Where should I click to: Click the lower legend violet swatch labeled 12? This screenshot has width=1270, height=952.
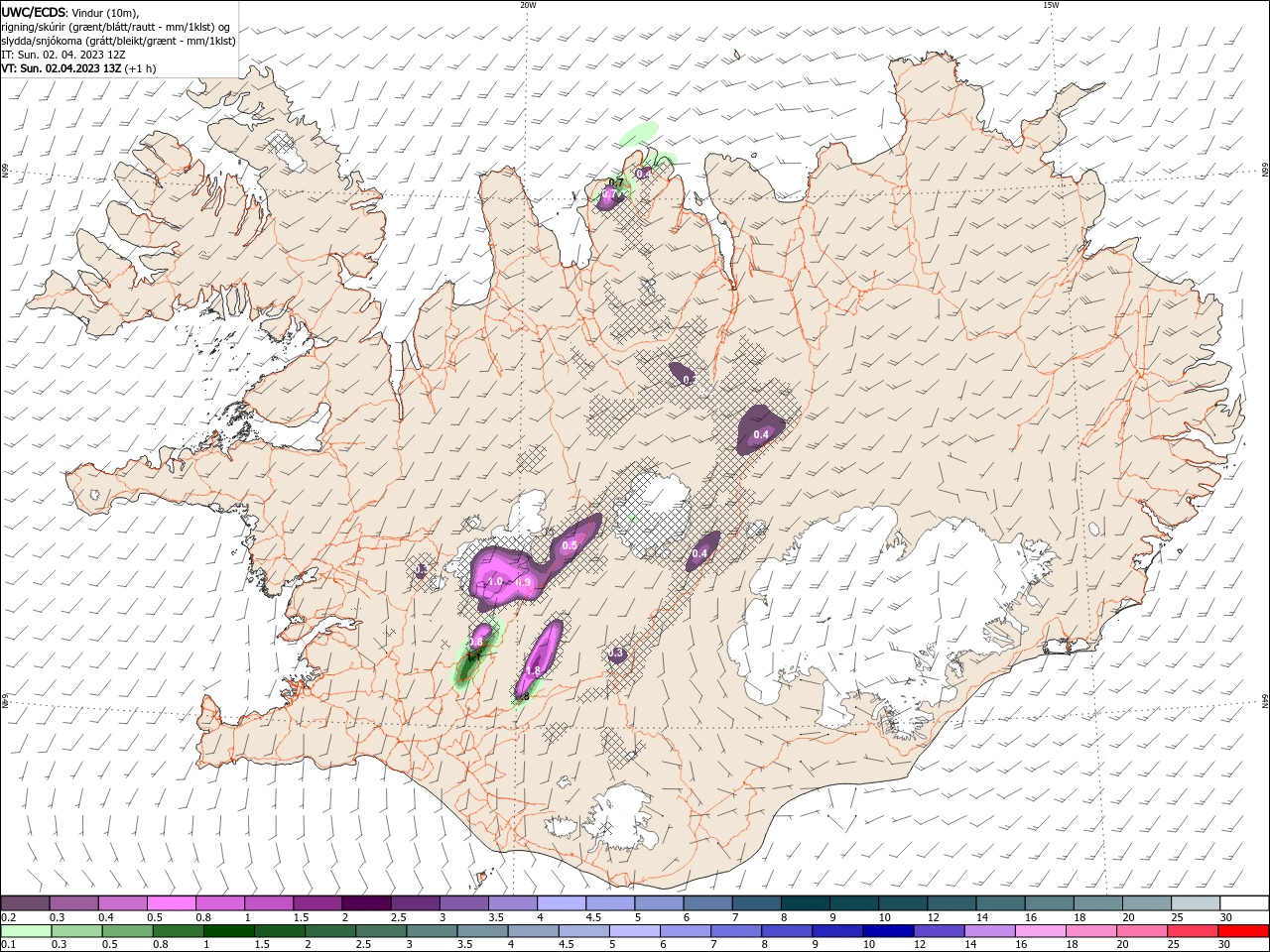click(939, 931)
